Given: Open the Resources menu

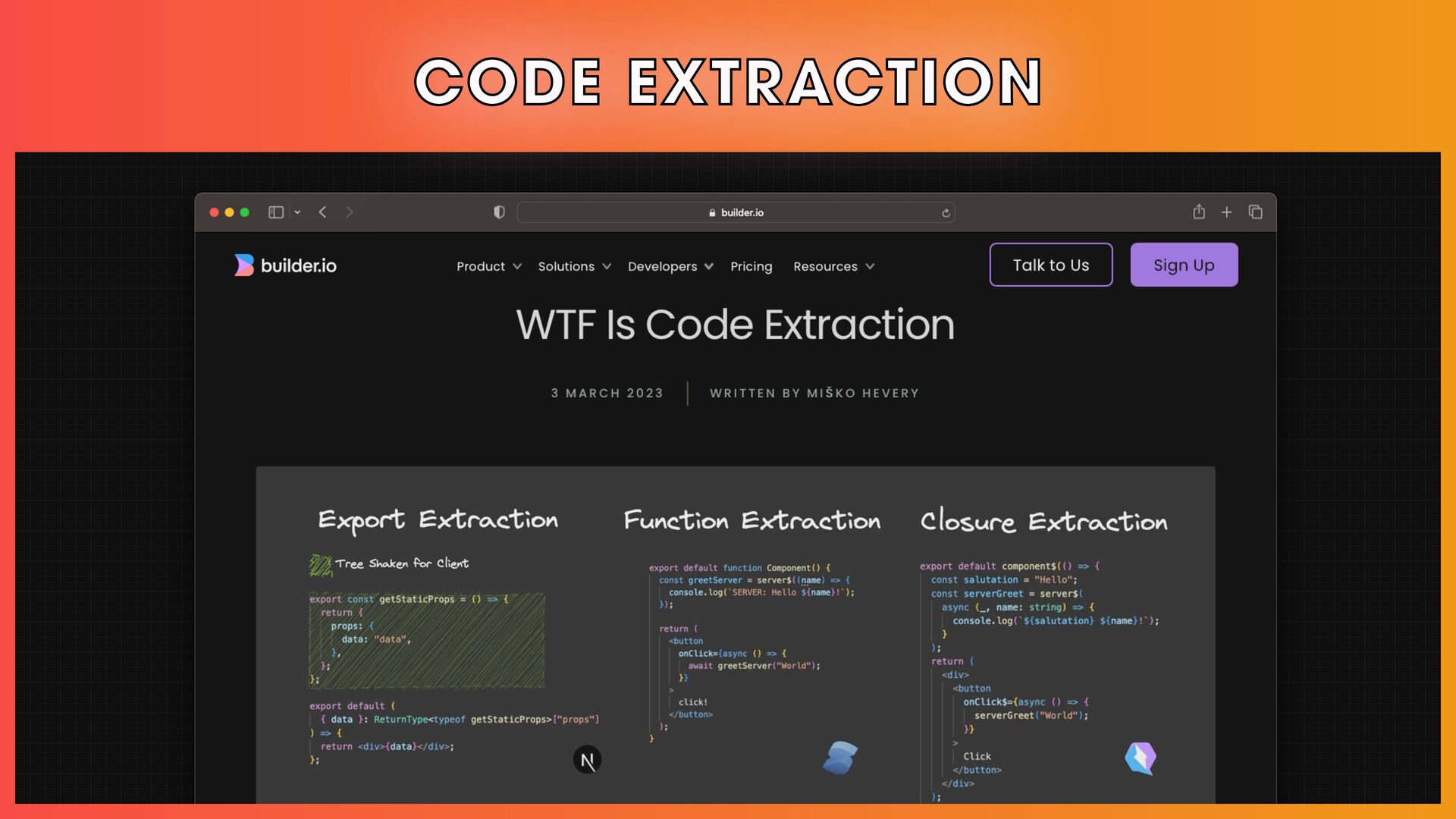Looking at the screenshot, I should point(833,267).
